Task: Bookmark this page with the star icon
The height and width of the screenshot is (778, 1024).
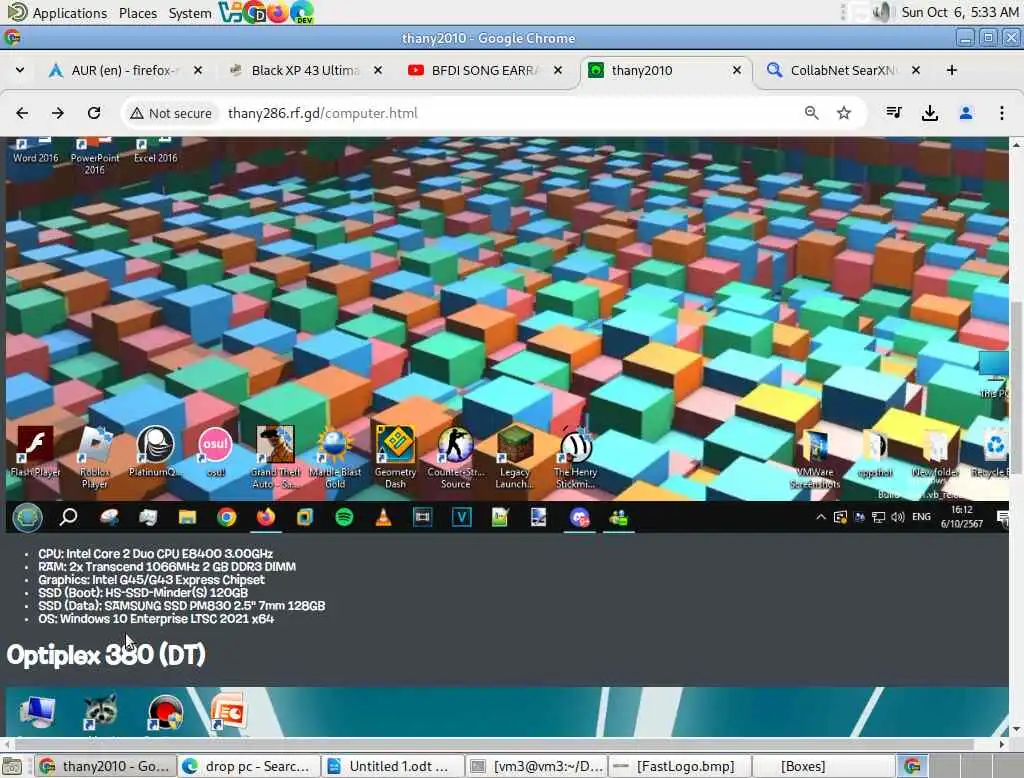Action: tap(844, 113)
